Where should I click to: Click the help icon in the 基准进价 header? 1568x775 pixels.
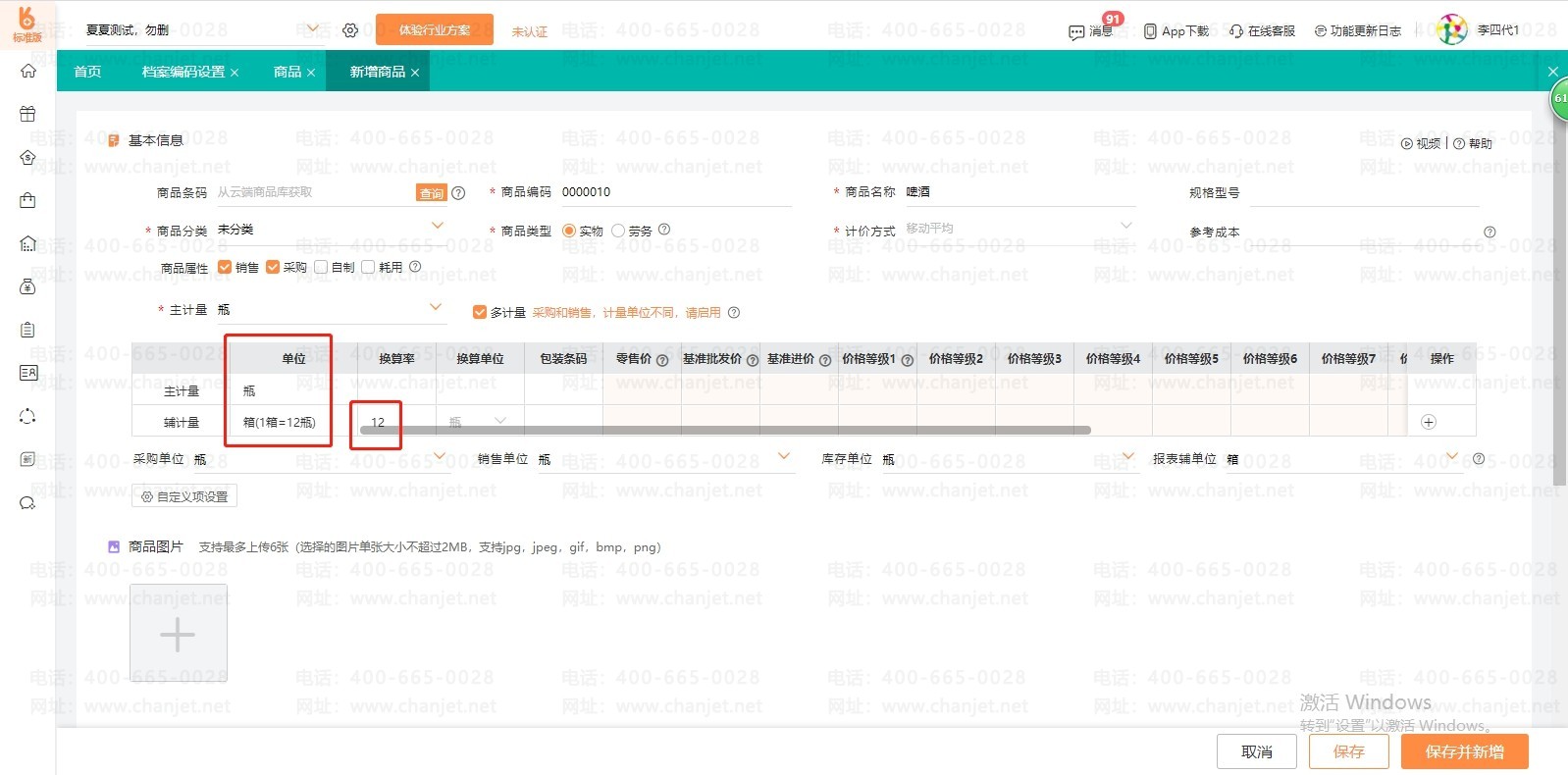(825, 360)
